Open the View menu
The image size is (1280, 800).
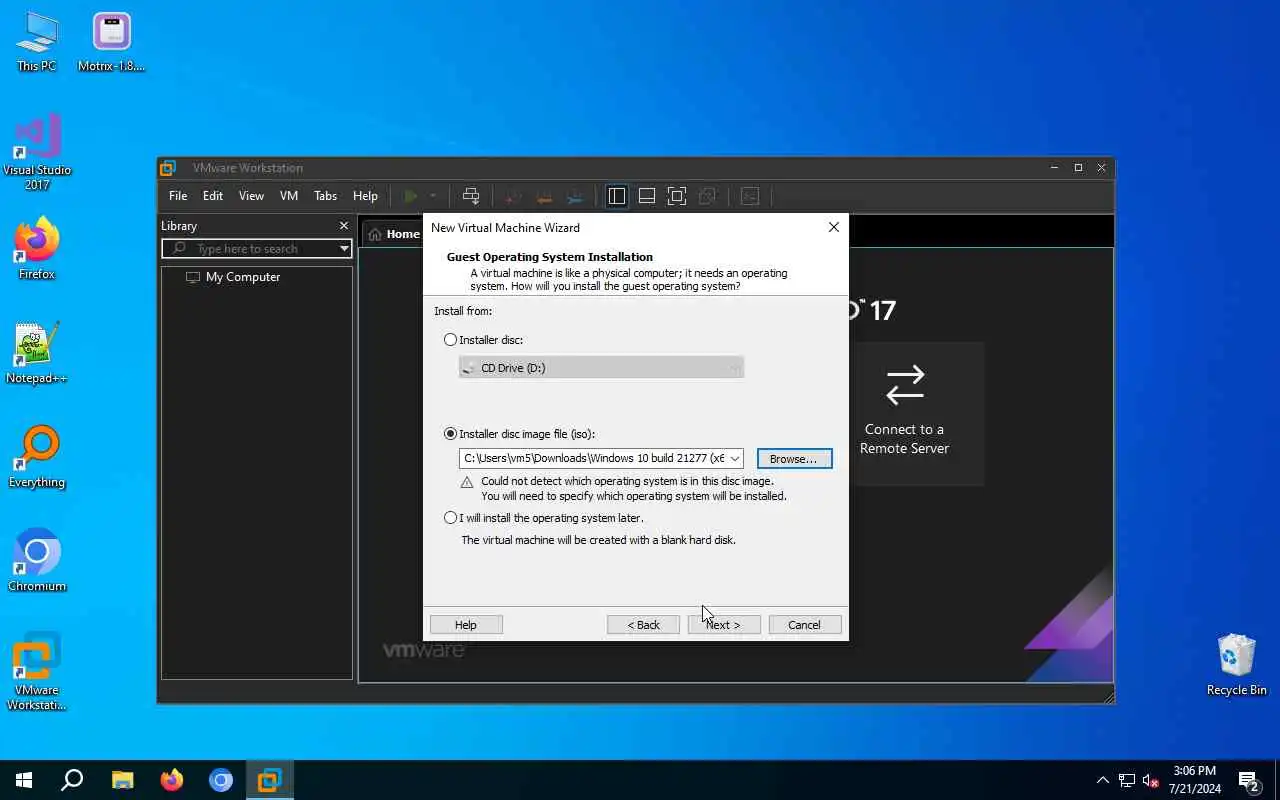pos(251,196)
